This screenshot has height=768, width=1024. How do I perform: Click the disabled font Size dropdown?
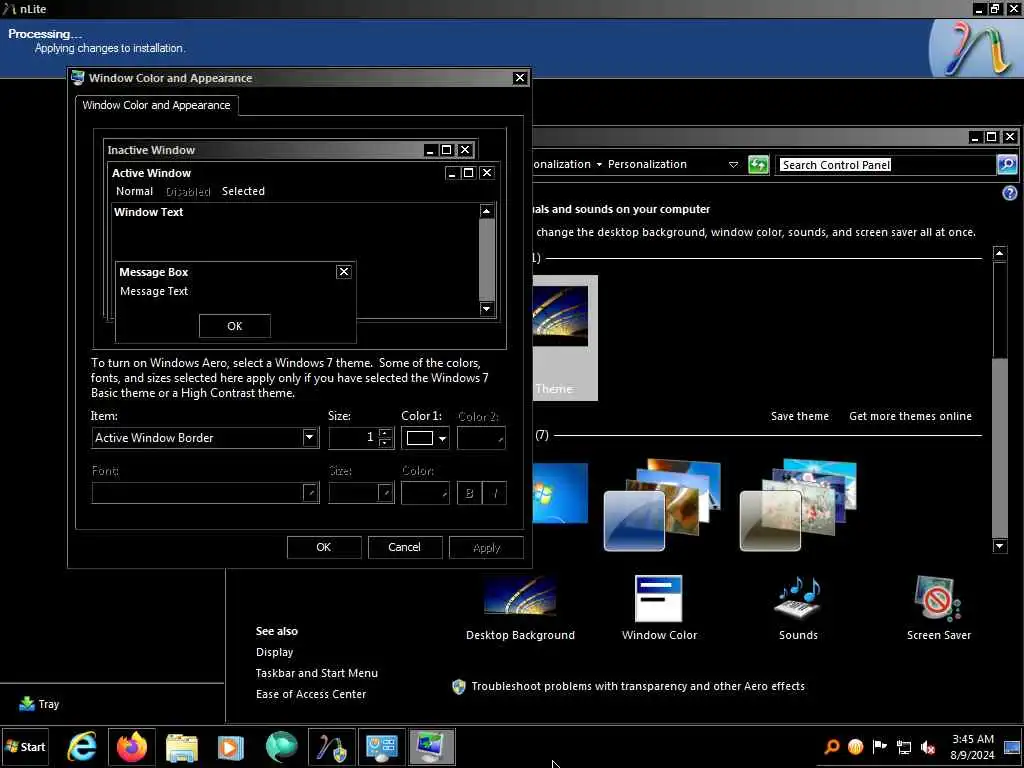[360, 493]
